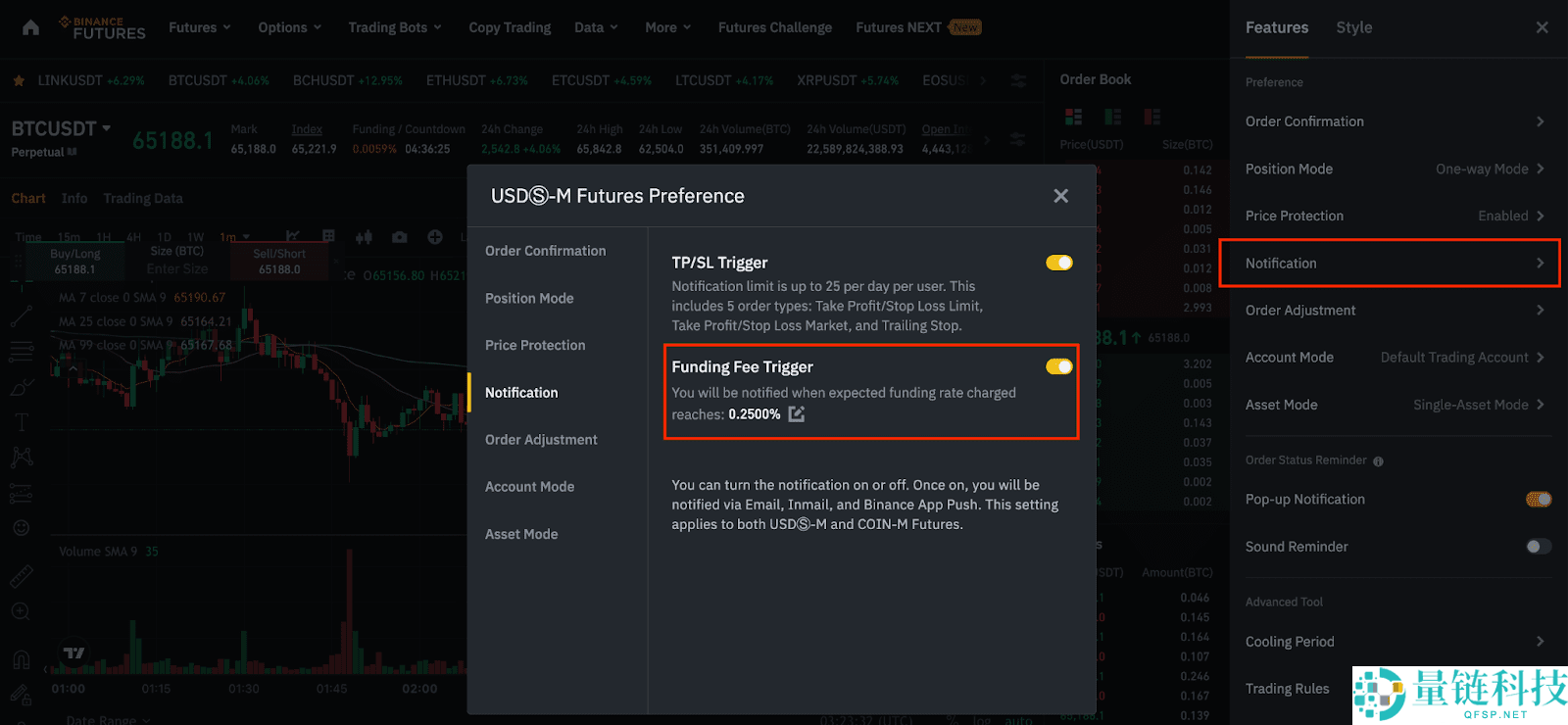The height and width of the screenshot is (725, 1568).
Task: Close the USDⓈ-M Futures Preference dialog
Action: (1060, 196)
